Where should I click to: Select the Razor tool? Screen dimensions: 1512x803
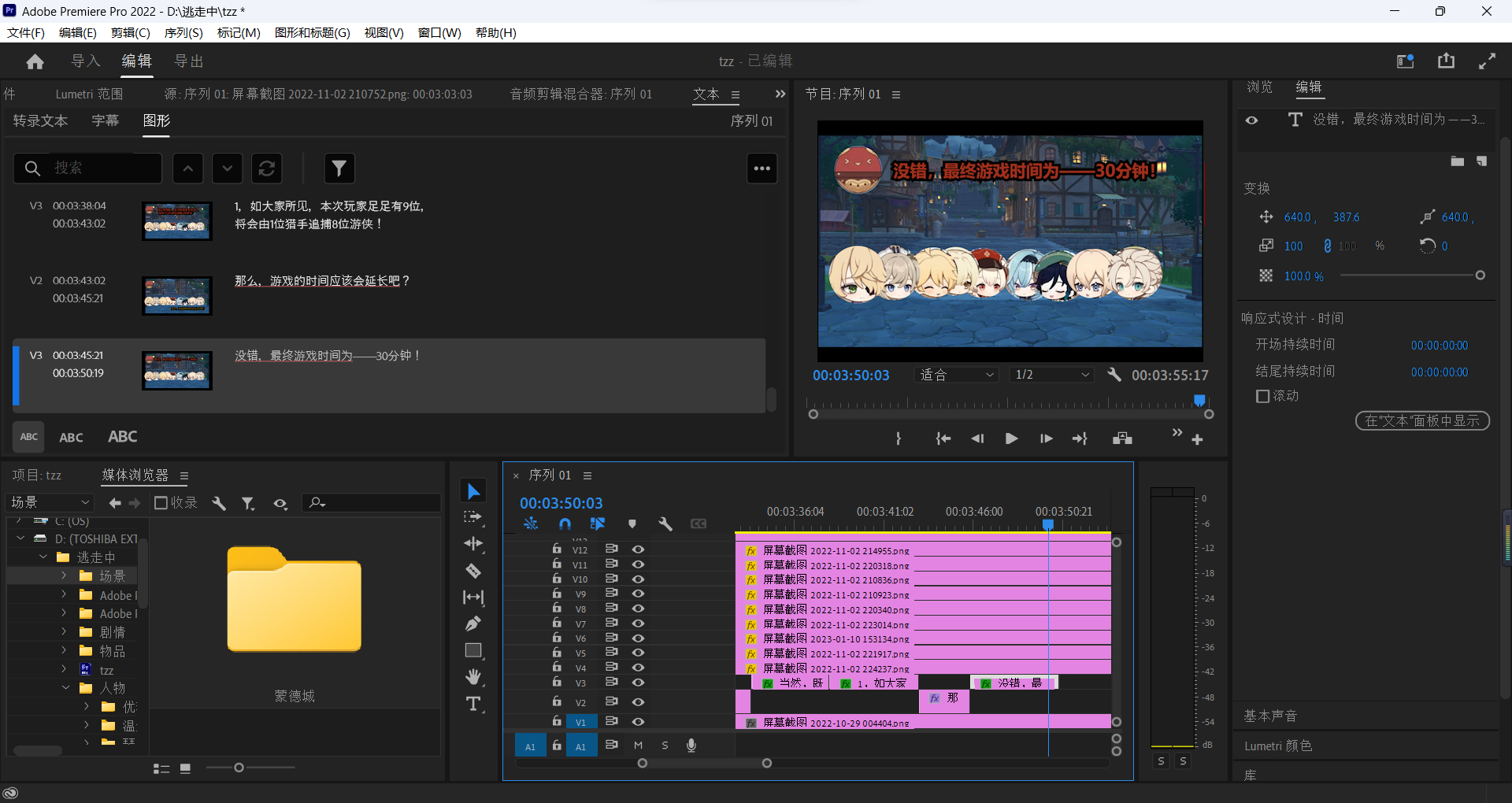pyautogui.click(x=473, y=571)
